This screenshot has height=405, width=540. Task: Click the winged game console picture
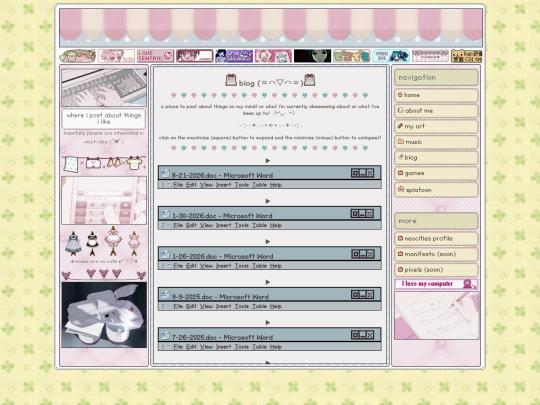(104, 315)
